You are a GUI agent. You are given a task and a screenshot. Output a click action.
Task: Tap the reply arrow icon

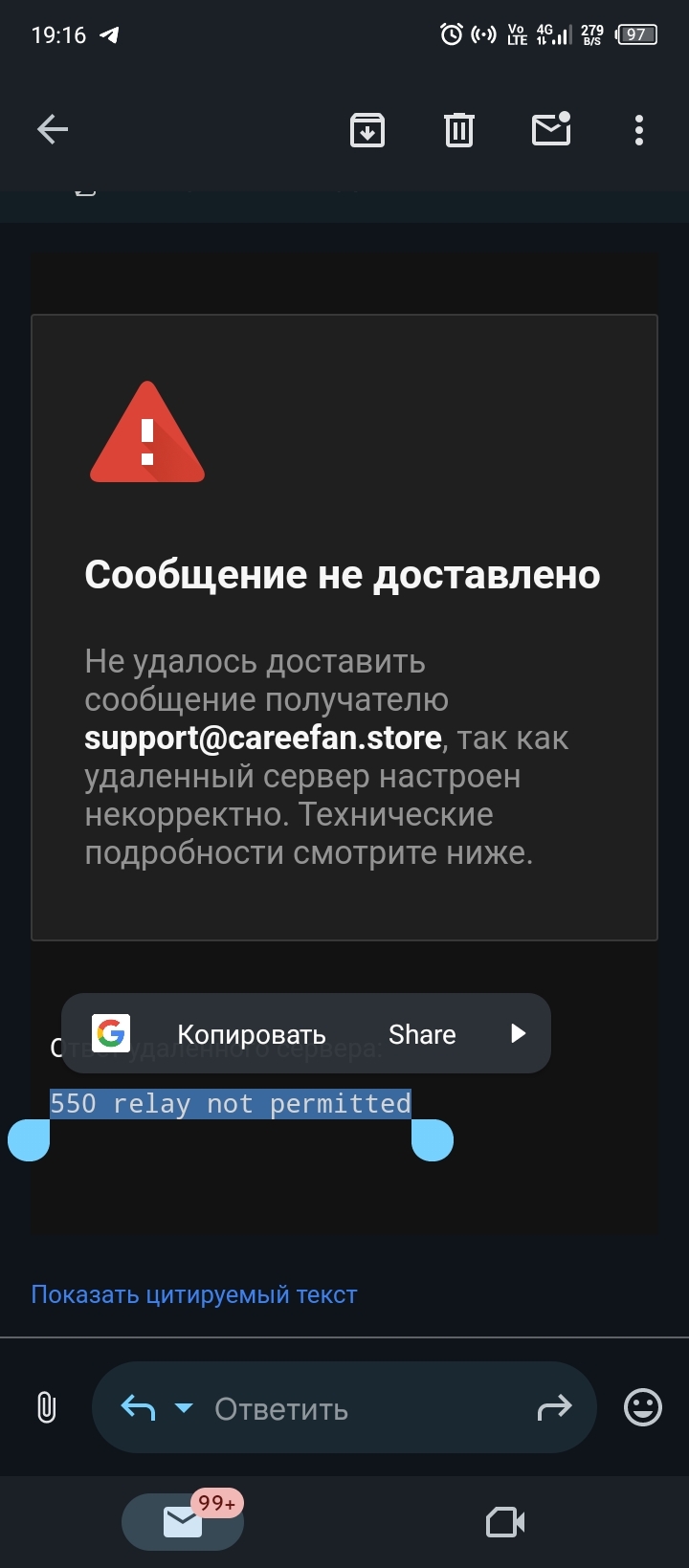[138, 1407]
